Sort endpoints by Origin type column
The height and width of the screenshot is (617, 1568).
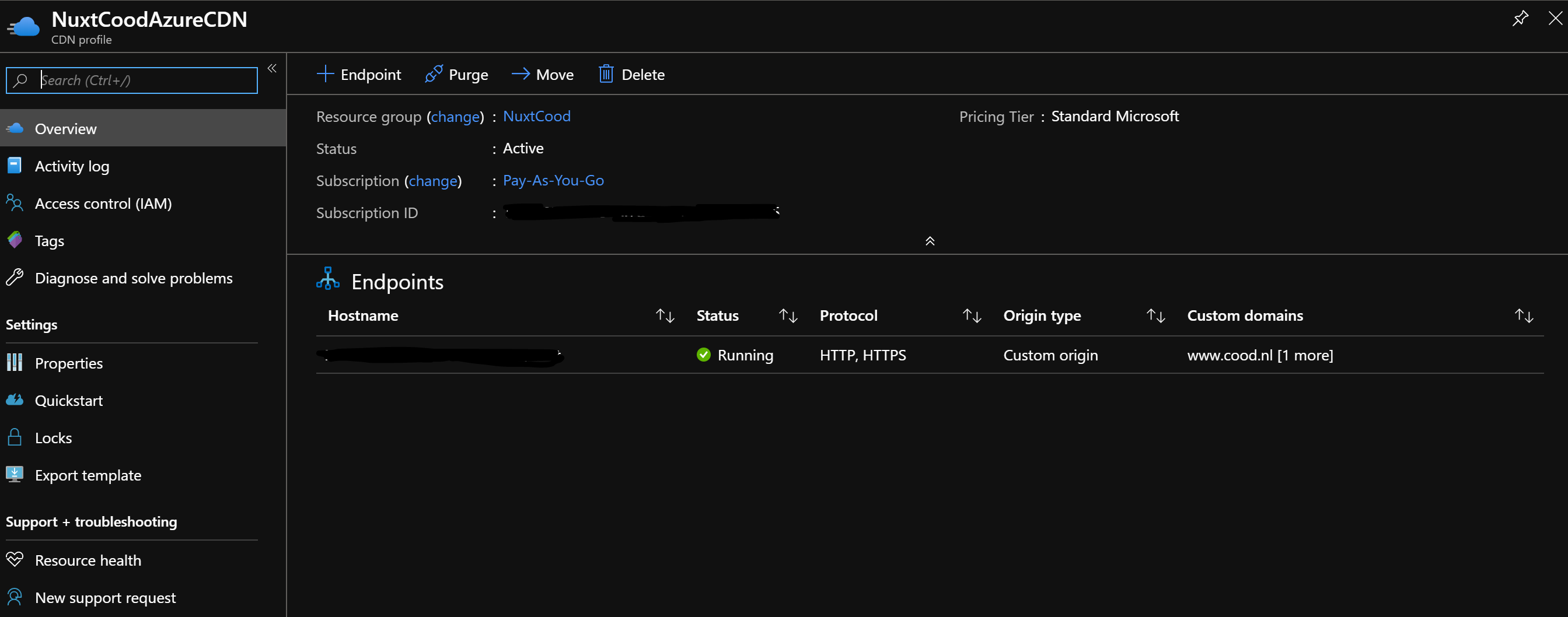point(1042,316)
